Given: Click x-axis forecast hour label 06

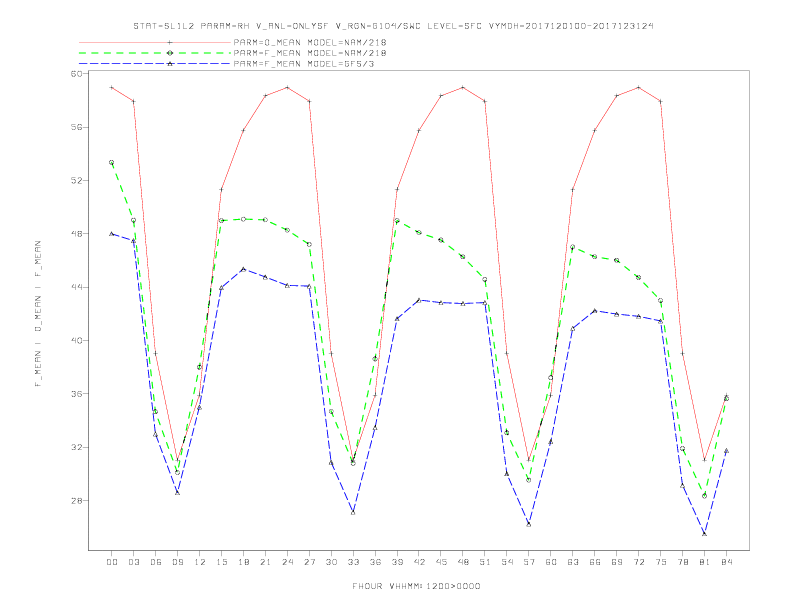Looking at the screenshot, I should [x=156, y=562].
